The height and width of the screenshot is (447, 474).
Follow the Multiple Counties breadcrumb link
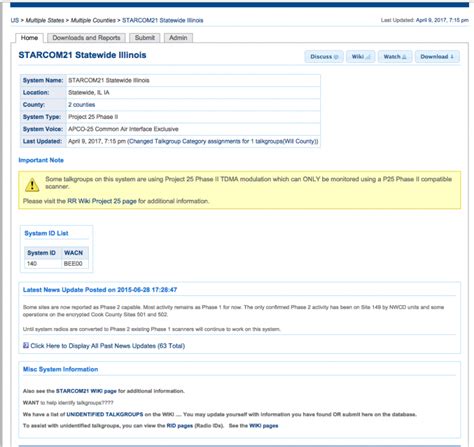click(x=93, y=20)
